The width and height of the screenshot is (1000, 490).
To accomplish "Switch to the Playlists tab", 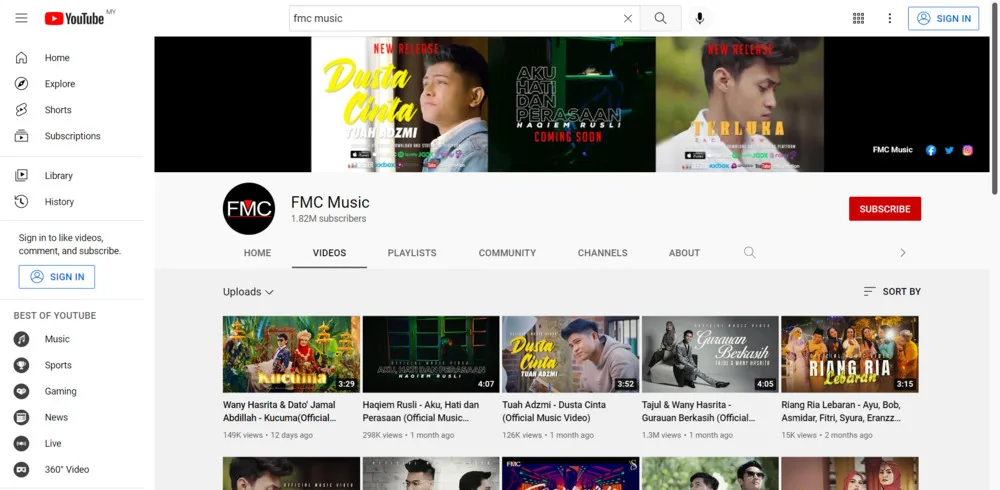I will [x=412, y=253].
